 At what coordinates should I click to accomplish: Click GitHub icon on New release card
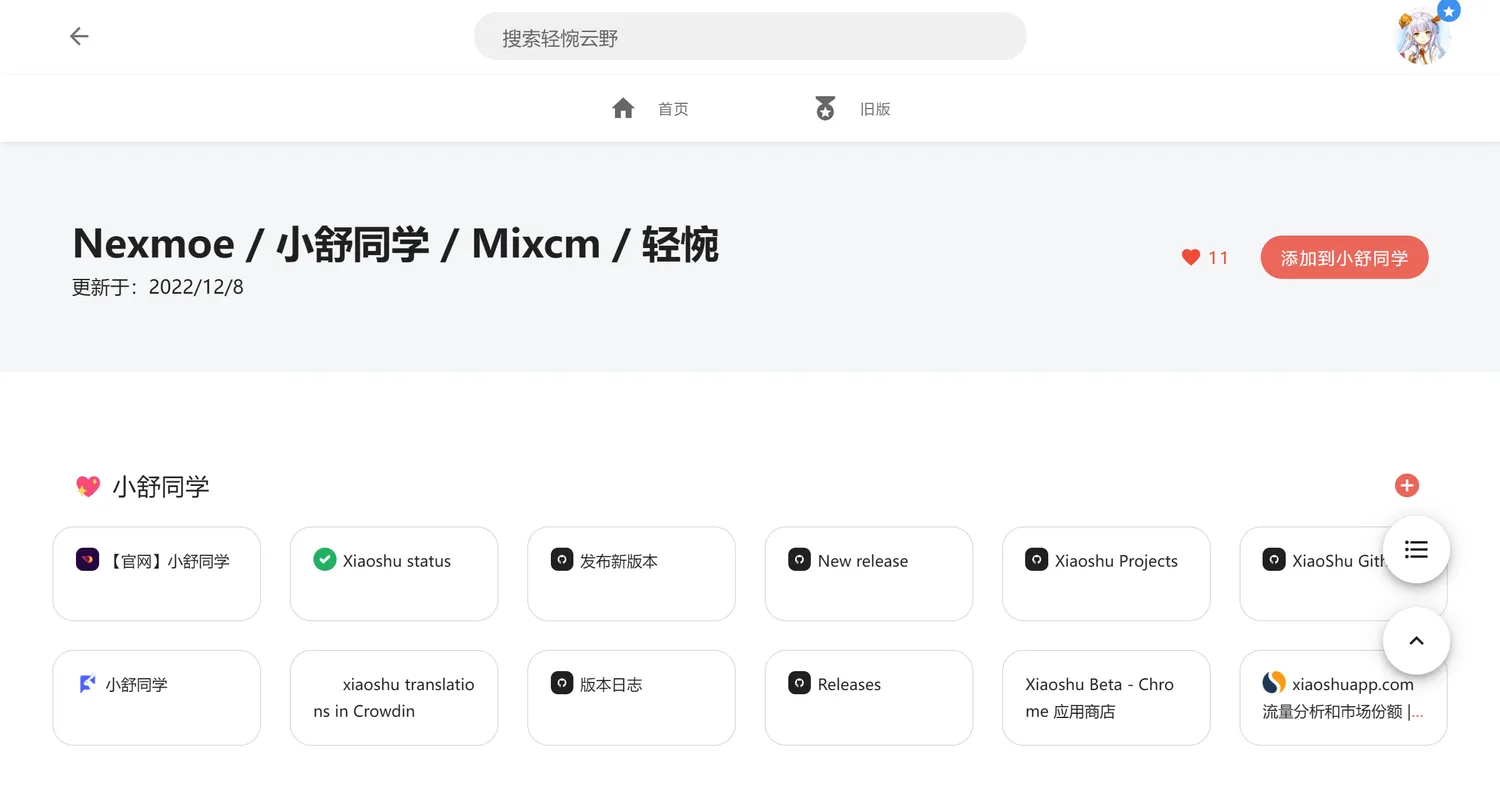point(799,560)
